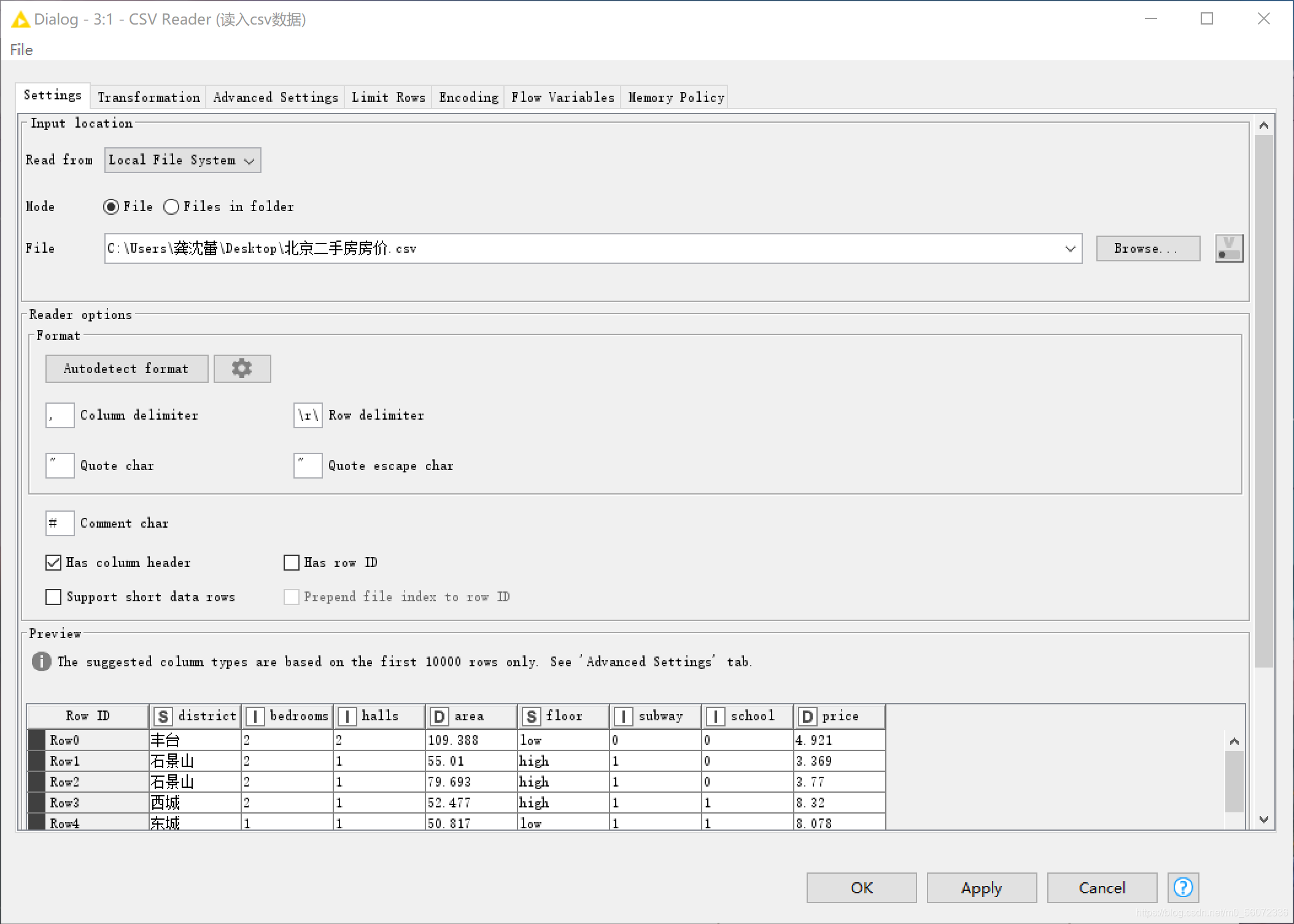Expand file path history dropdown arrow
The width and height of the screenshot is (1294, 924).
pyautogui.click(x=1070, y=248)
